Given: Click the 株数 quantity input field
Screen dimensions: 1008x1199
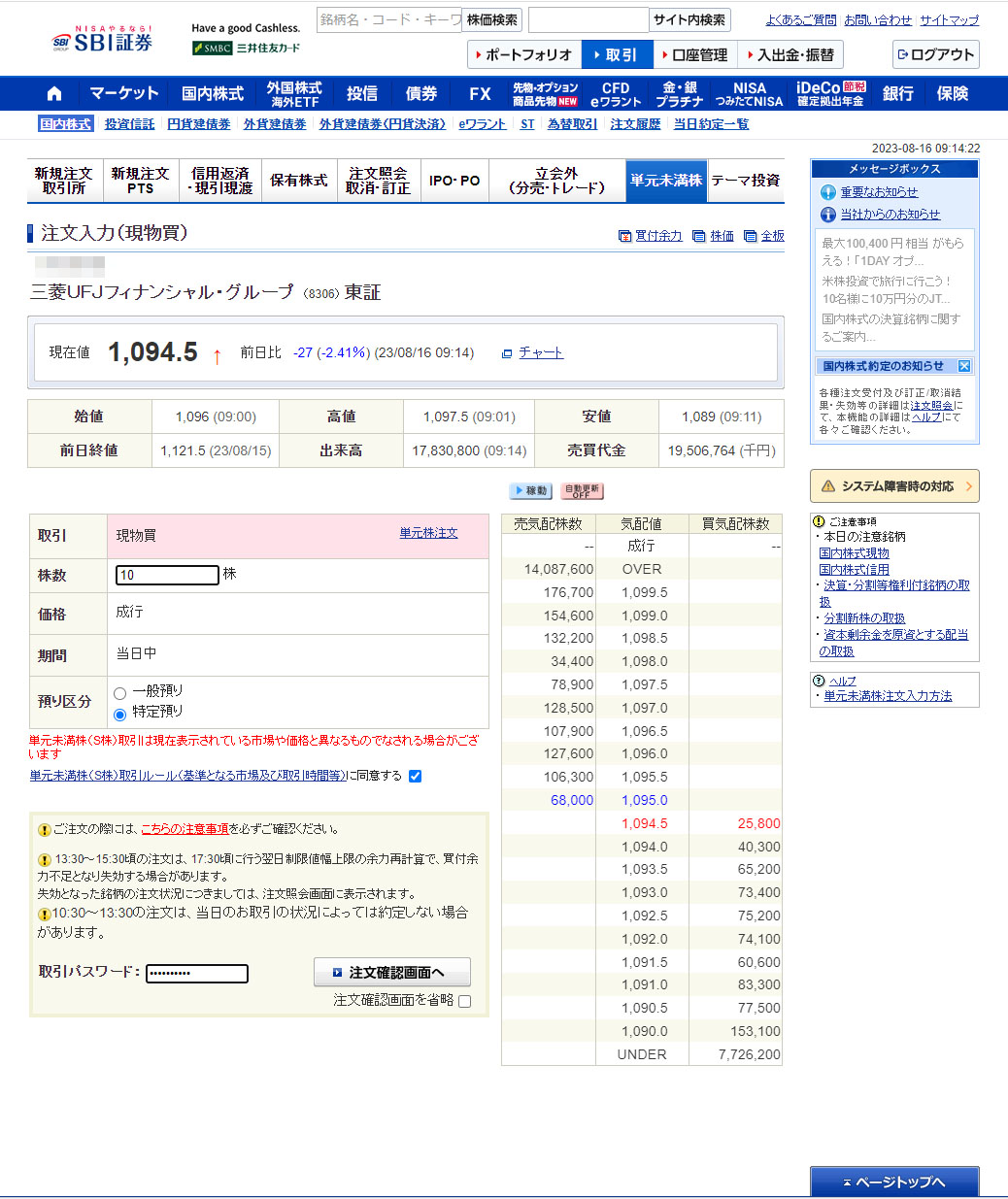Looking at the screenshot, I should (x=167, y=575).
